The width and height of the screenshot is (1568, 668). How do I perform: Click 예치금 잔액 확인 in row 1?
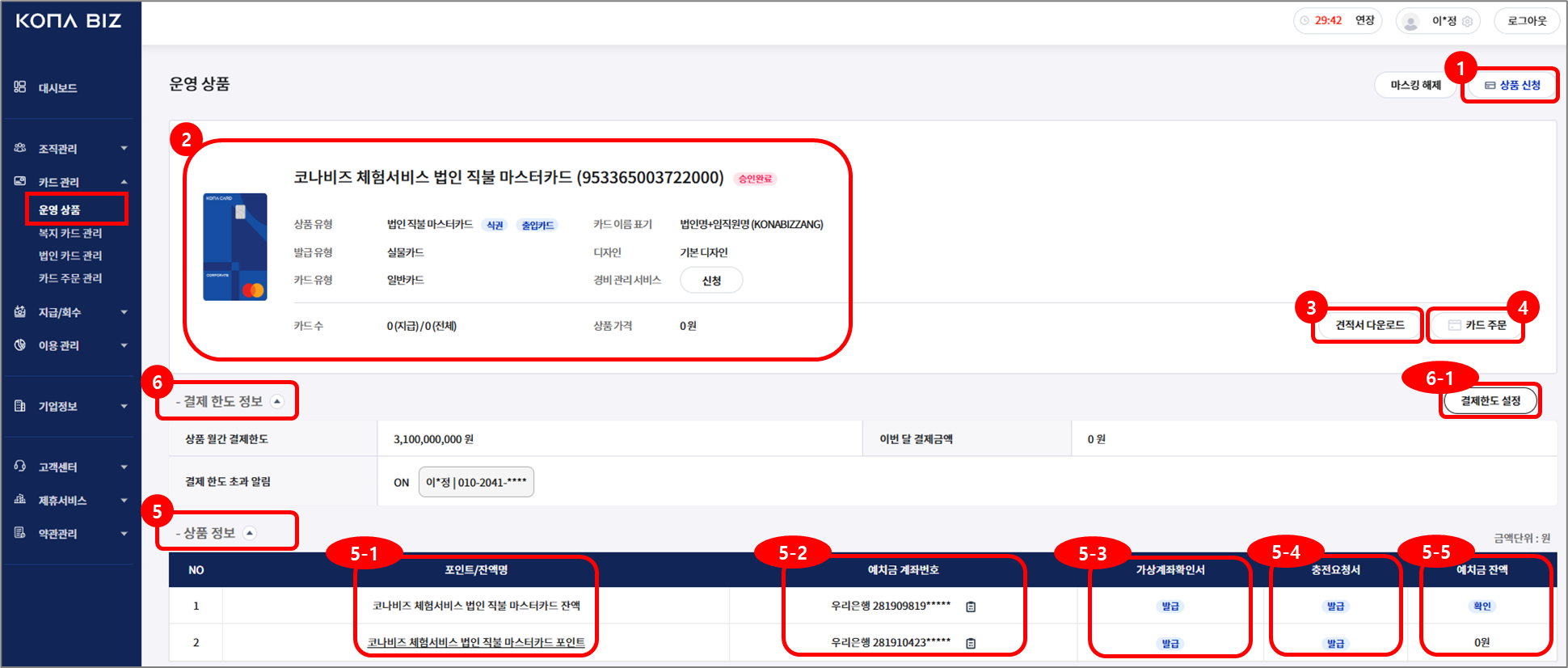point(1482,607)
